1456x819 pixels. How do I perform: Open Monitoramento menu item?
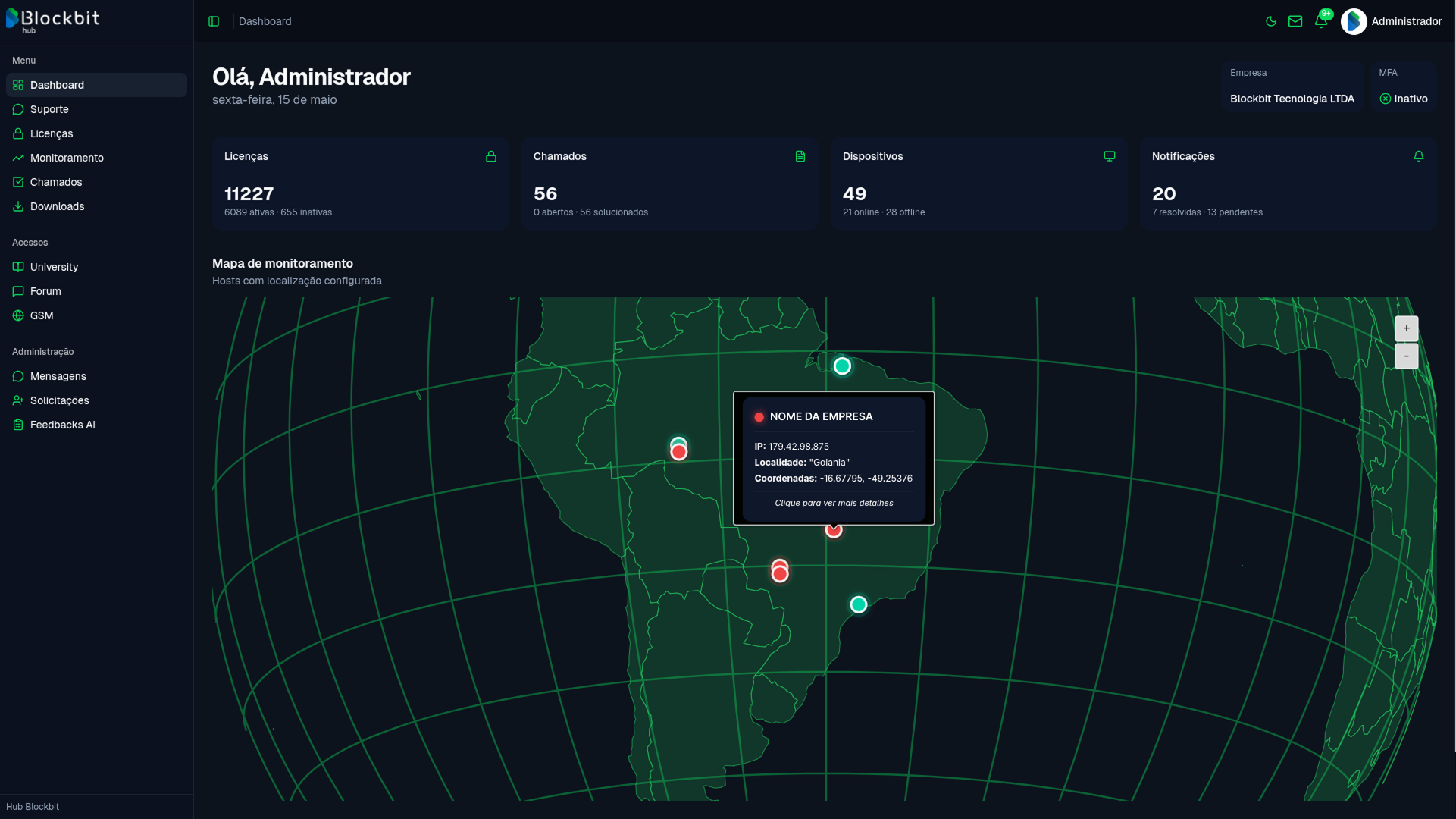(x=96, y=158)
